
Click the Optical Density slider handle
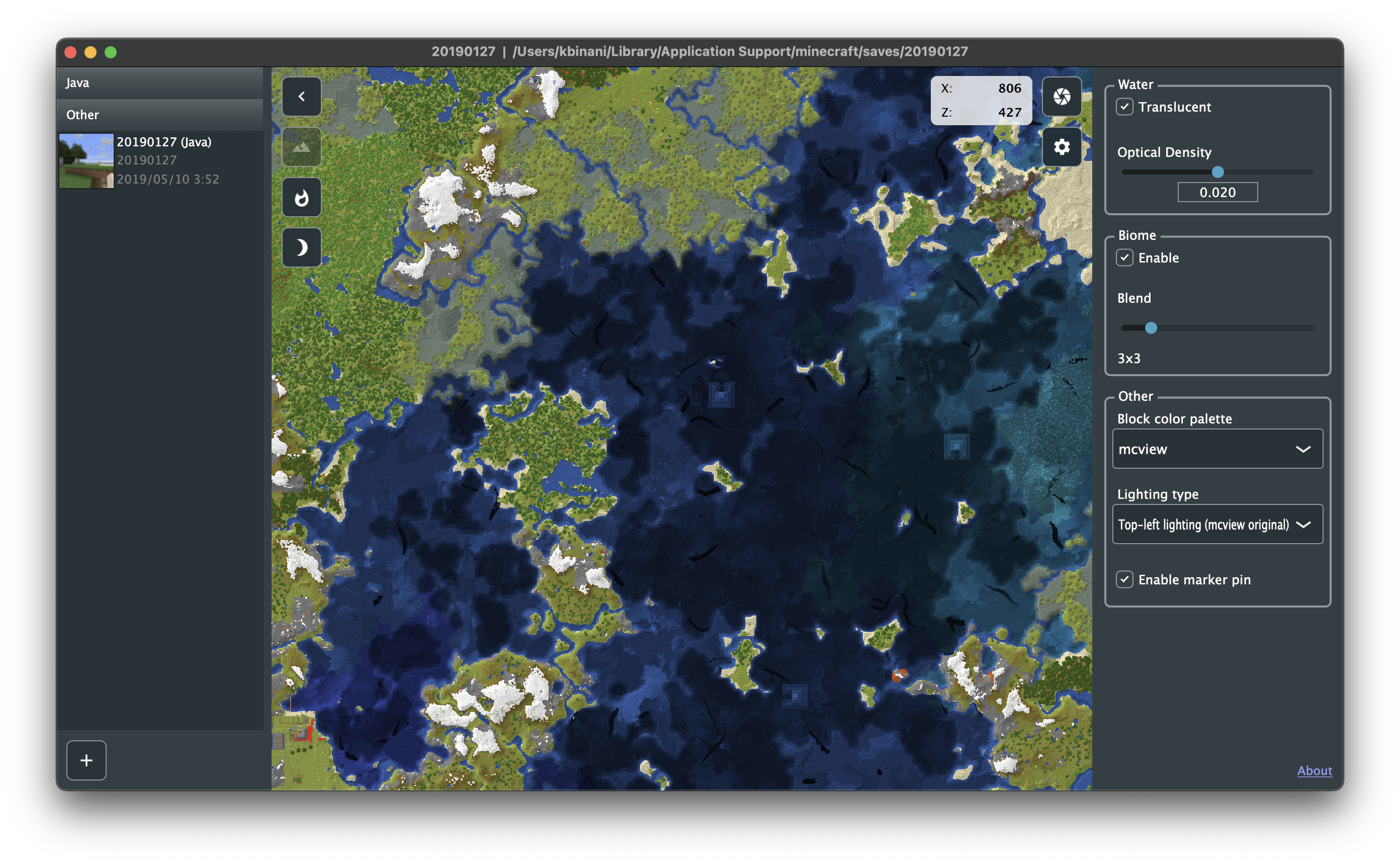(1217, 172)
